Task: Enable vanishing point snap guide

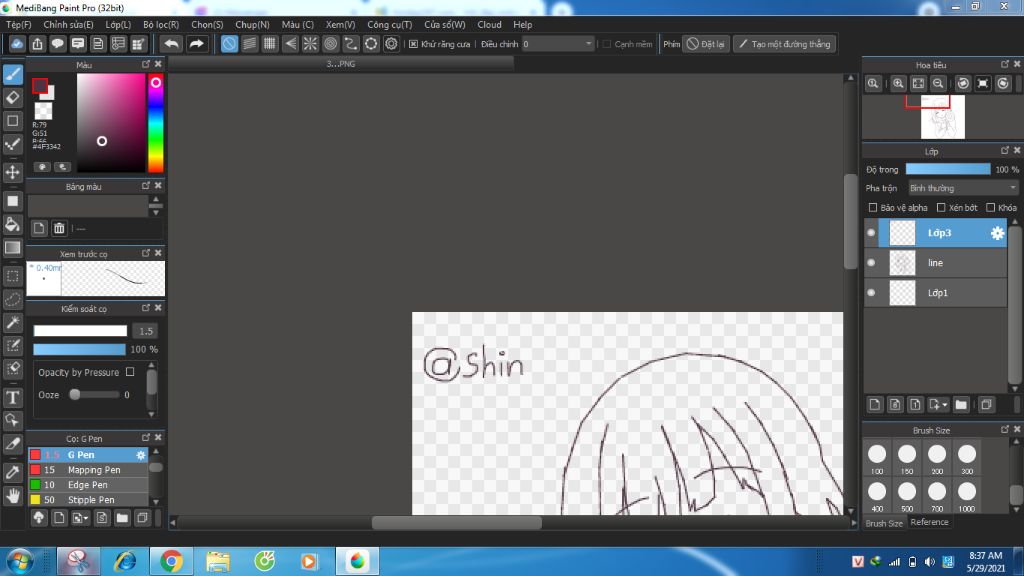Action: pyautogui.click(x=290, y=44)
